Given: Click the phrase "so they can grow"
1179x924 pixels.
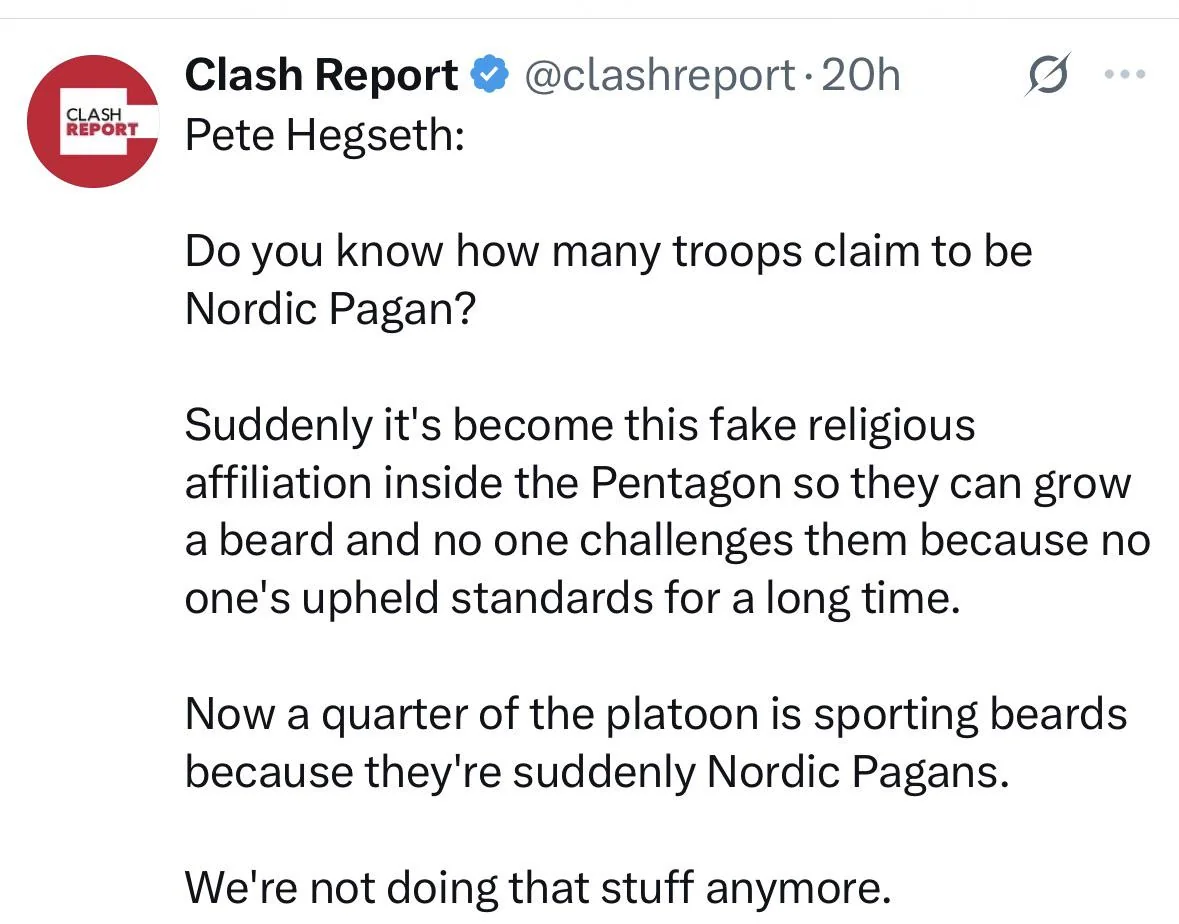Looking at the screenshot, I should click(x=962, y=483).
